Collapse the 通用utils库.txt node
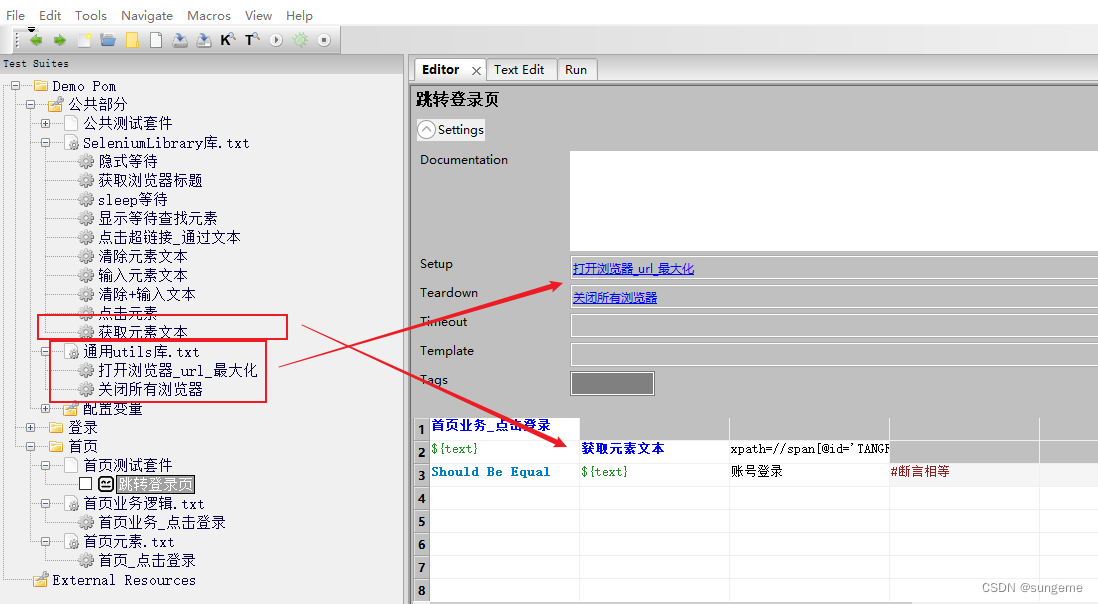This screenshot has width=1098, height=604. (46, 351)
